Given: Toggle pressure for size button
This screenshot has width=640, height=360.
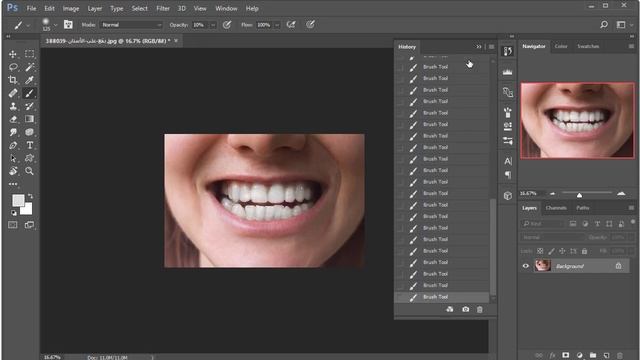Looking at the screenshot, I should 310,25.
